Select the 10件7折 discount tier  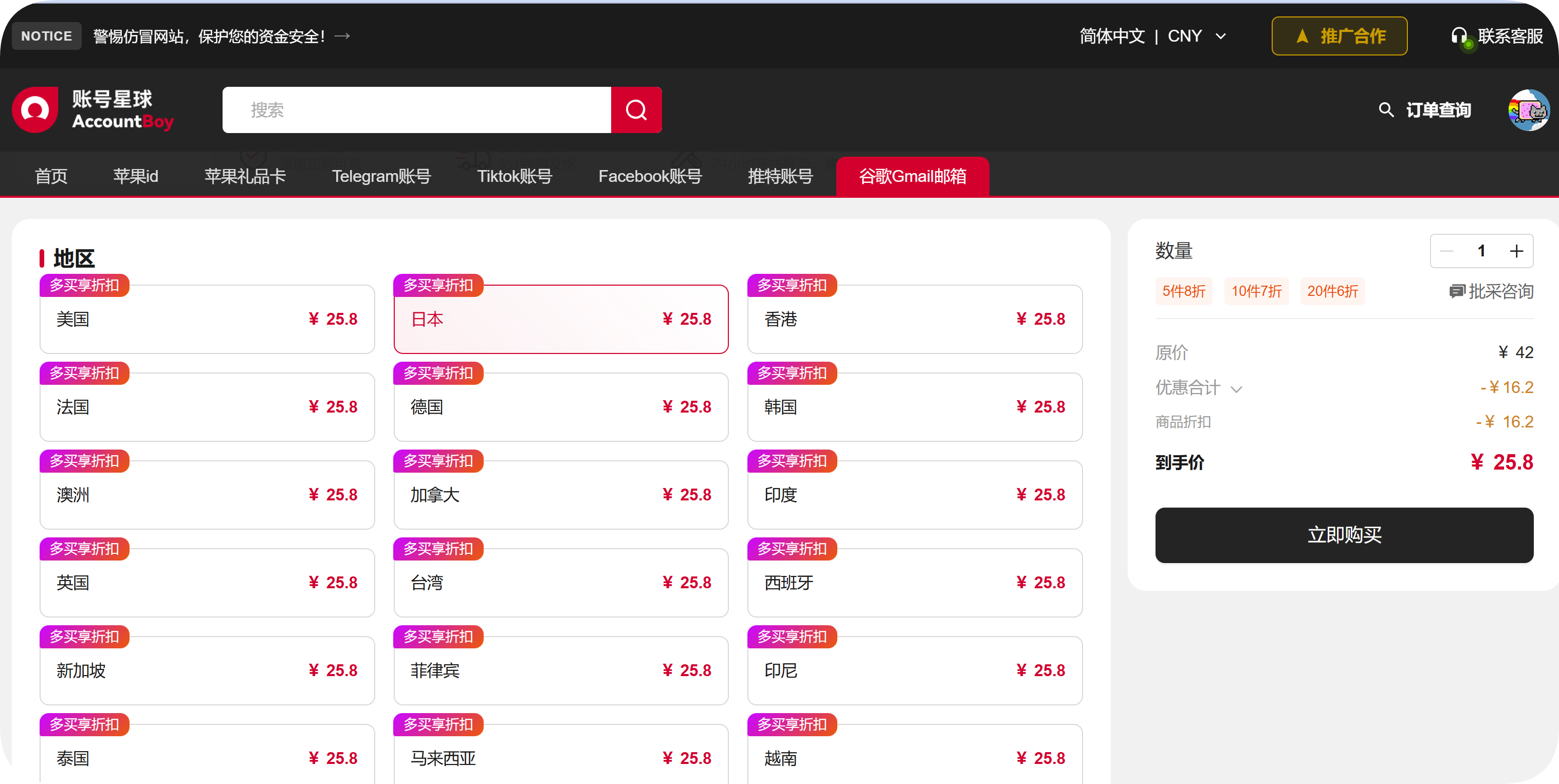pyautogui.click(x=1256, y=292)
